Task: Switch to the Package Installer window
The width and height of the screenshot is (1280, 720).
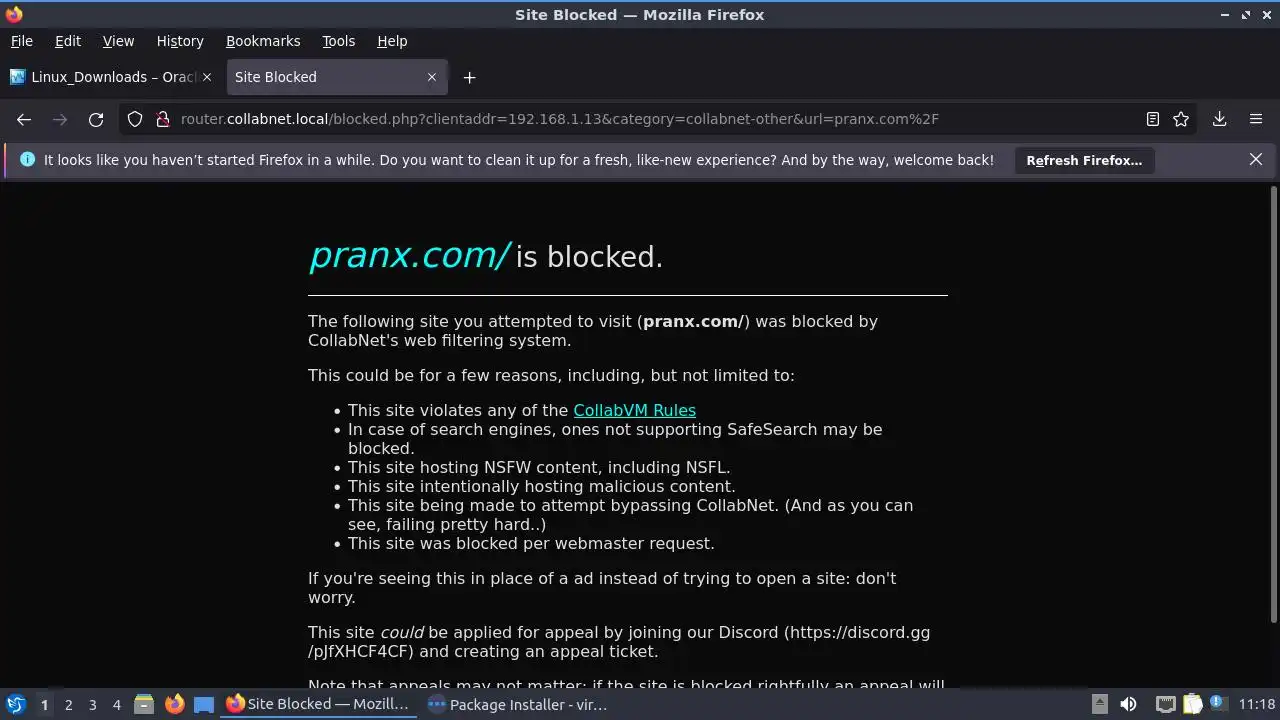Action: click(x=518, y=704)
